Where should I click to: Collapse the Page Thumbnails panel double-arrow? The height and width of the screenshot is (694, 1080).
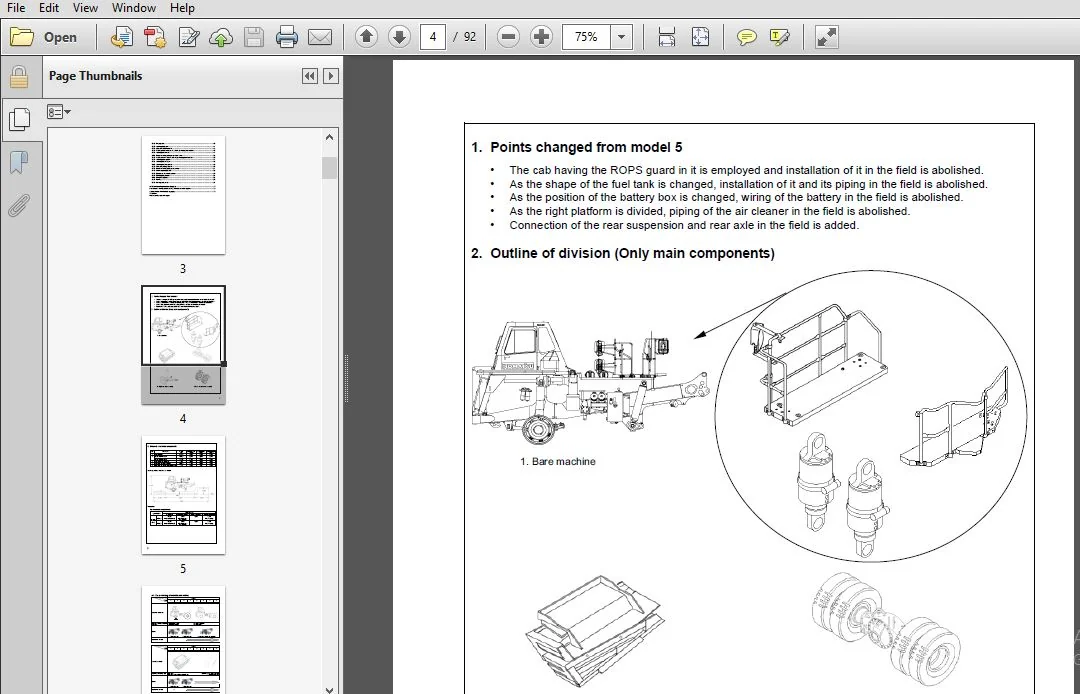[310, 76]
